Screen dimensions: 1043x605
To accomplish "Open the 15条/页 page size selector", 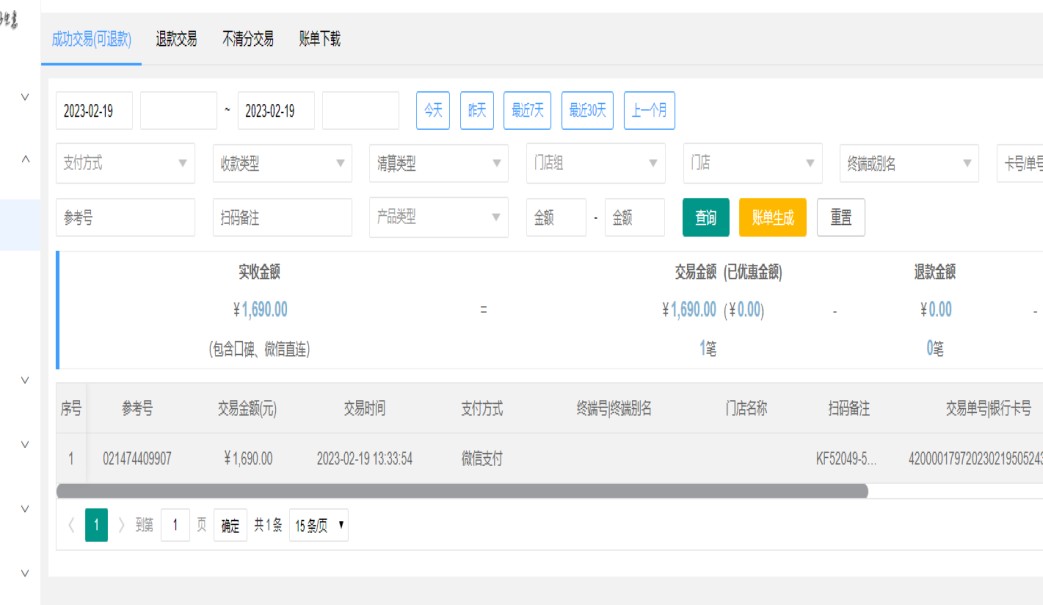I will [318, 525].
